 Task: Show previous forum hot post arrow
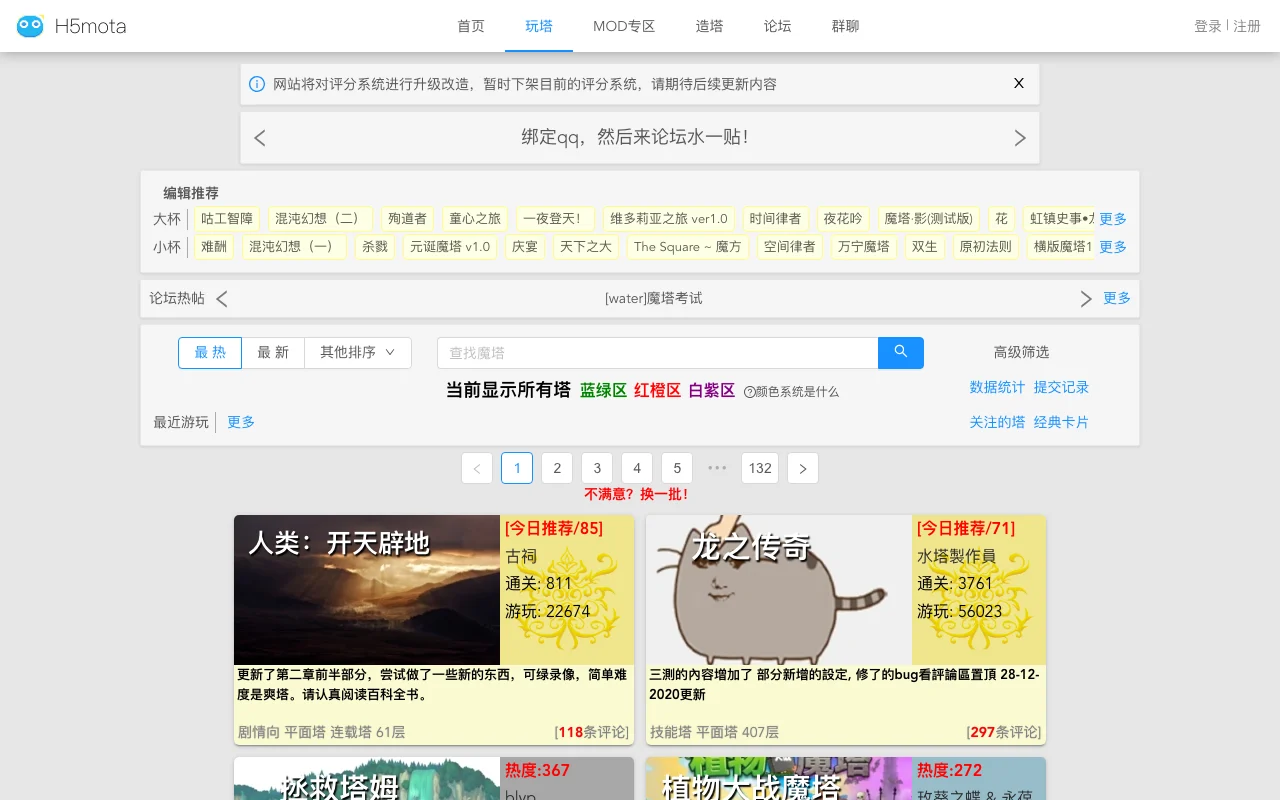222,298
